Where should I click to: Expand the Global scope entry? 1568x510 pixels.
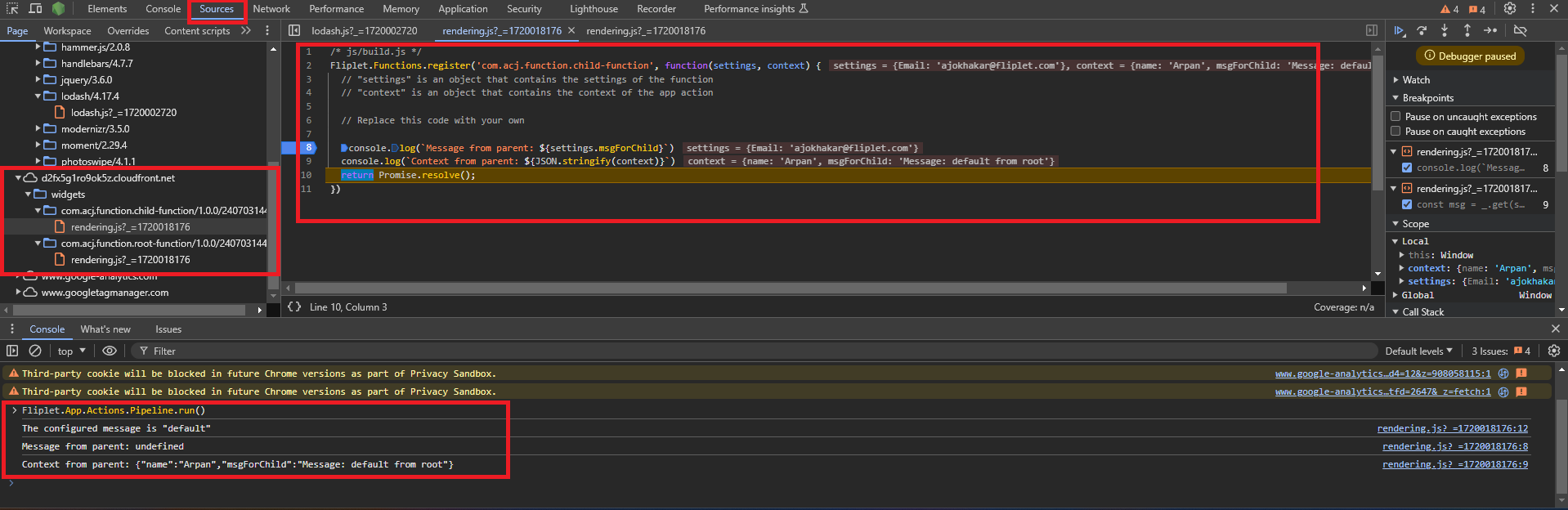1396,295
